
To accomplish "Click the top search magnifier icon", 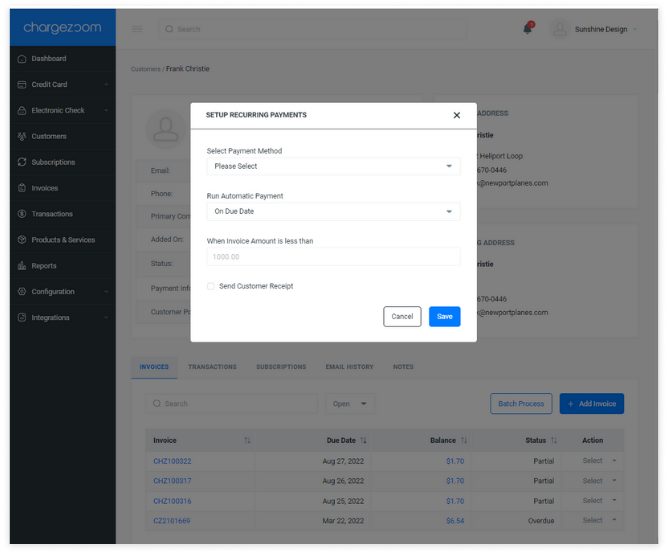I will (x=169, y=29).
